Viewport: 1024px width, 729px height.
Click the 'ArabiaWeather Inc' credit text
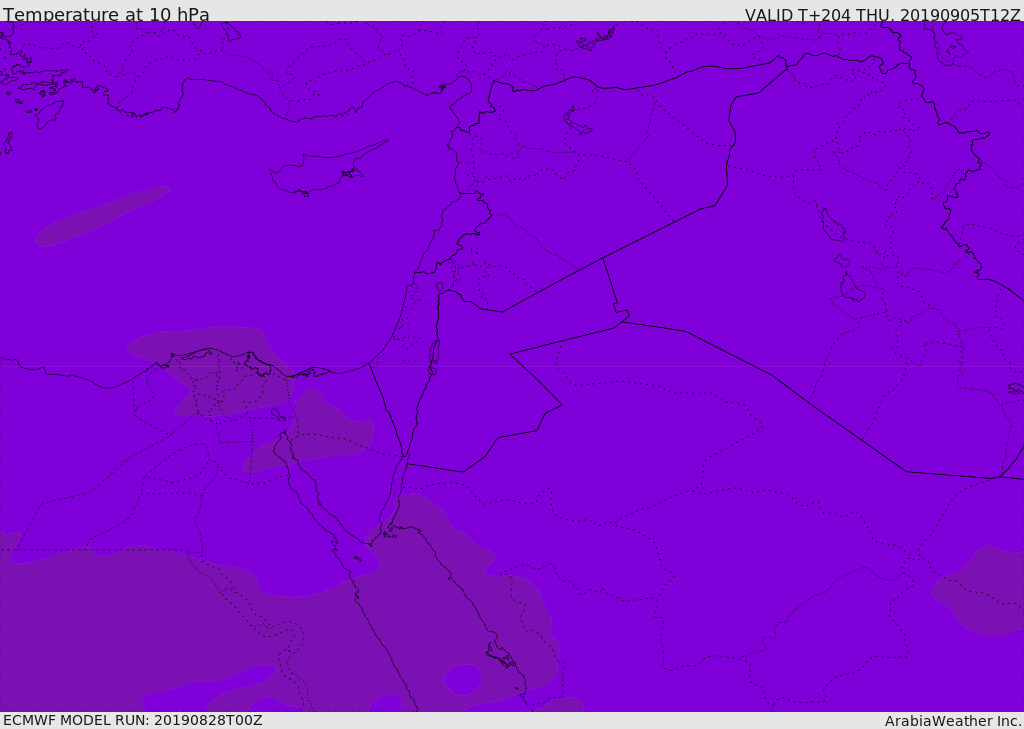click(953, 721)
